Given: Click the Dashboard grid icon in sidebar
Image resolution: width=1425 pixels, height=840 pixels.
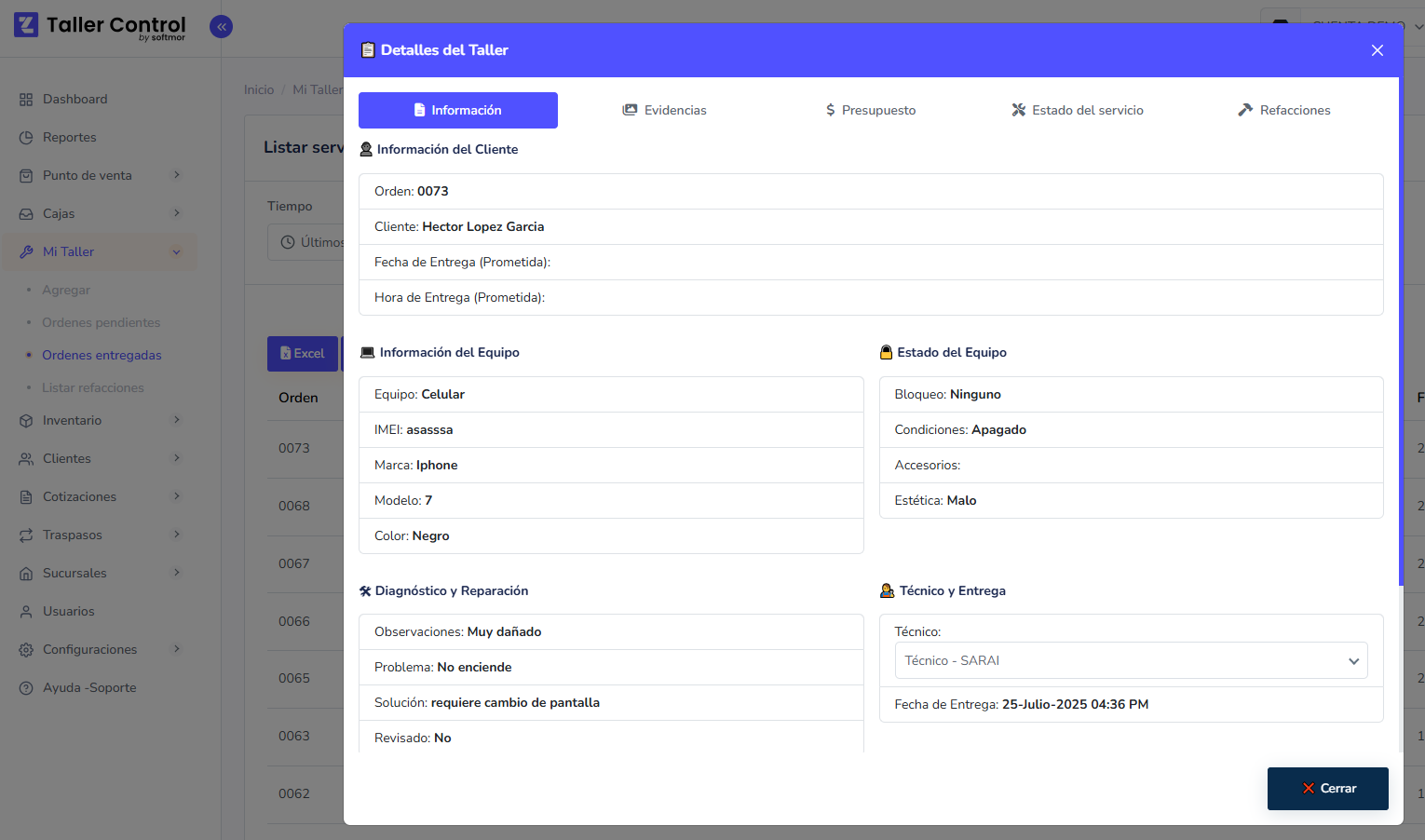Looking at the screenshot, I should click(x=26, y=100).
